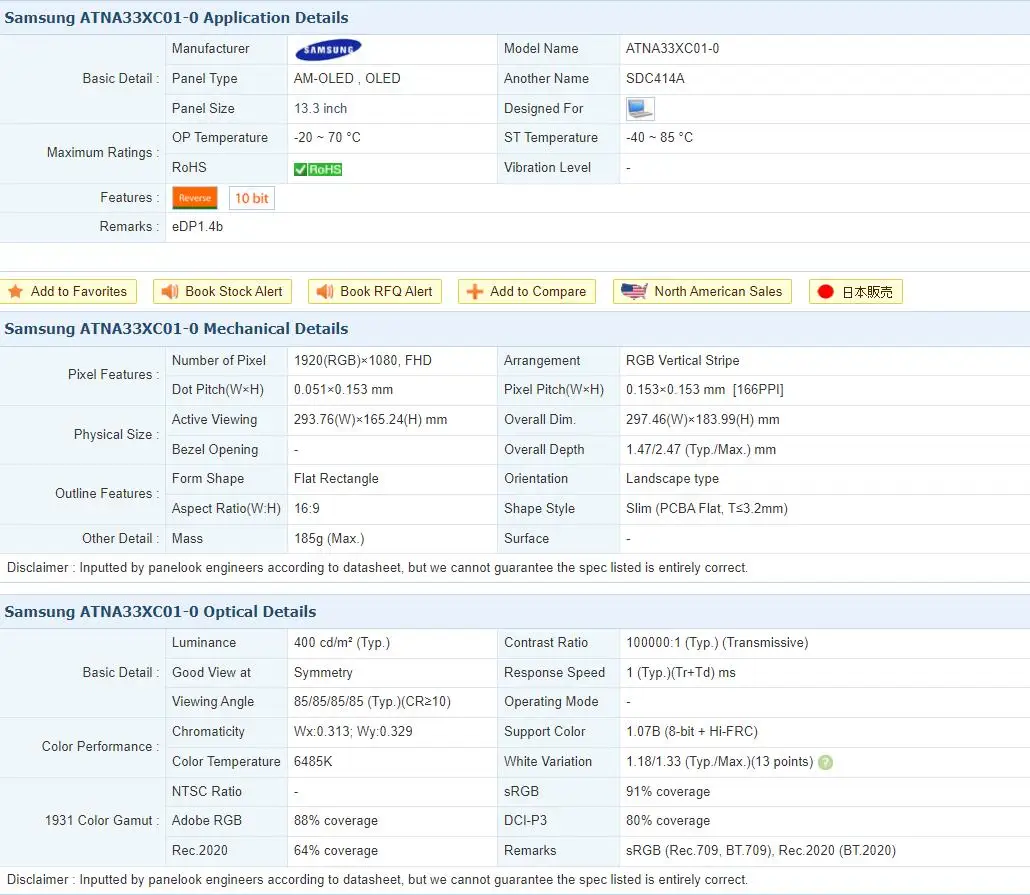Click the 1.18/1.33 white variation value

coord(719,762)
